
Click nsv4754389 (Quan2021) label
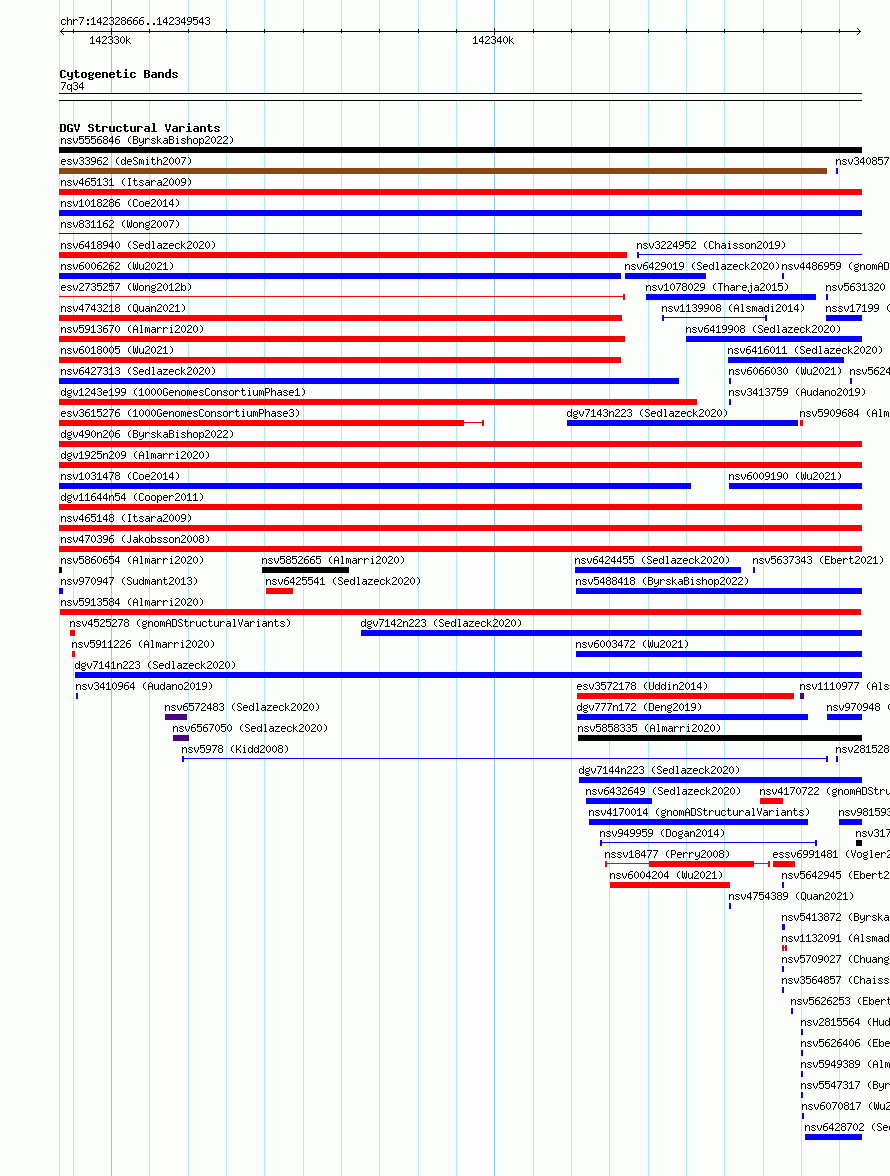(x=791, y=896)
